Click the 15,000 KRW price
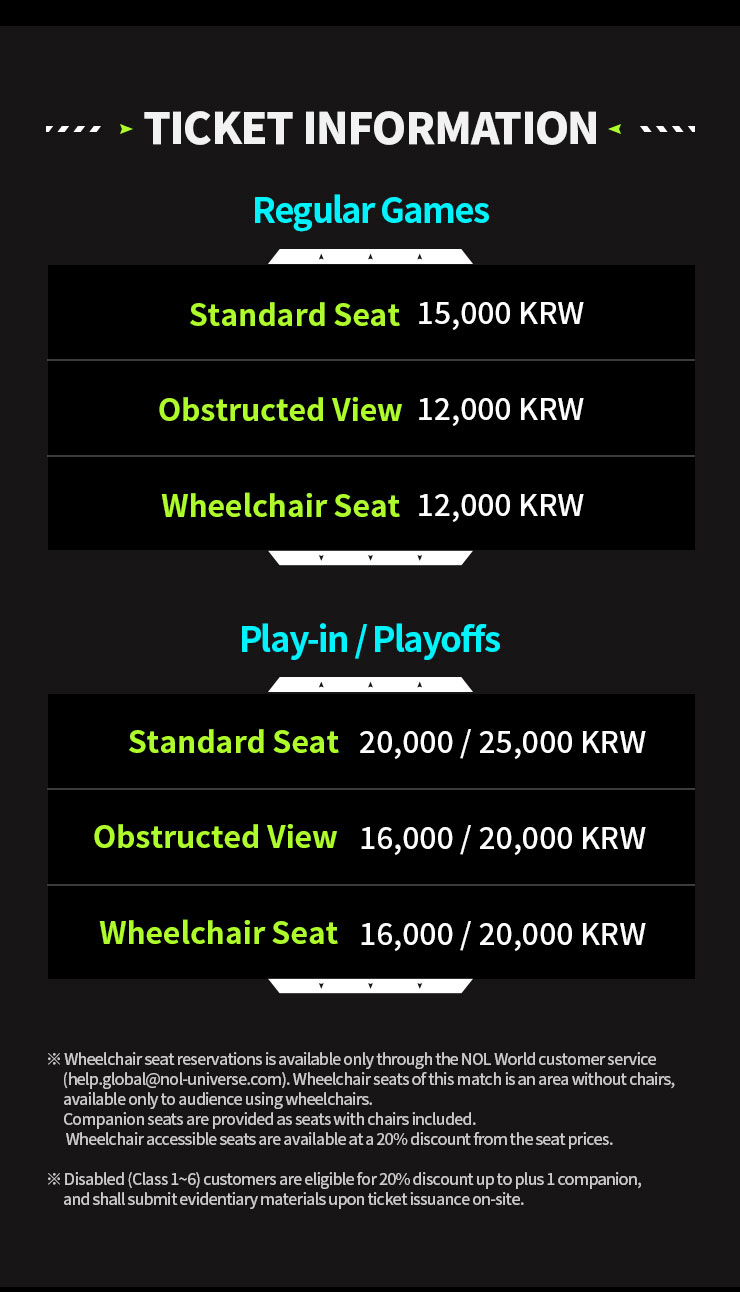This screenshot has width=740, height=1292. click(500, 314)
